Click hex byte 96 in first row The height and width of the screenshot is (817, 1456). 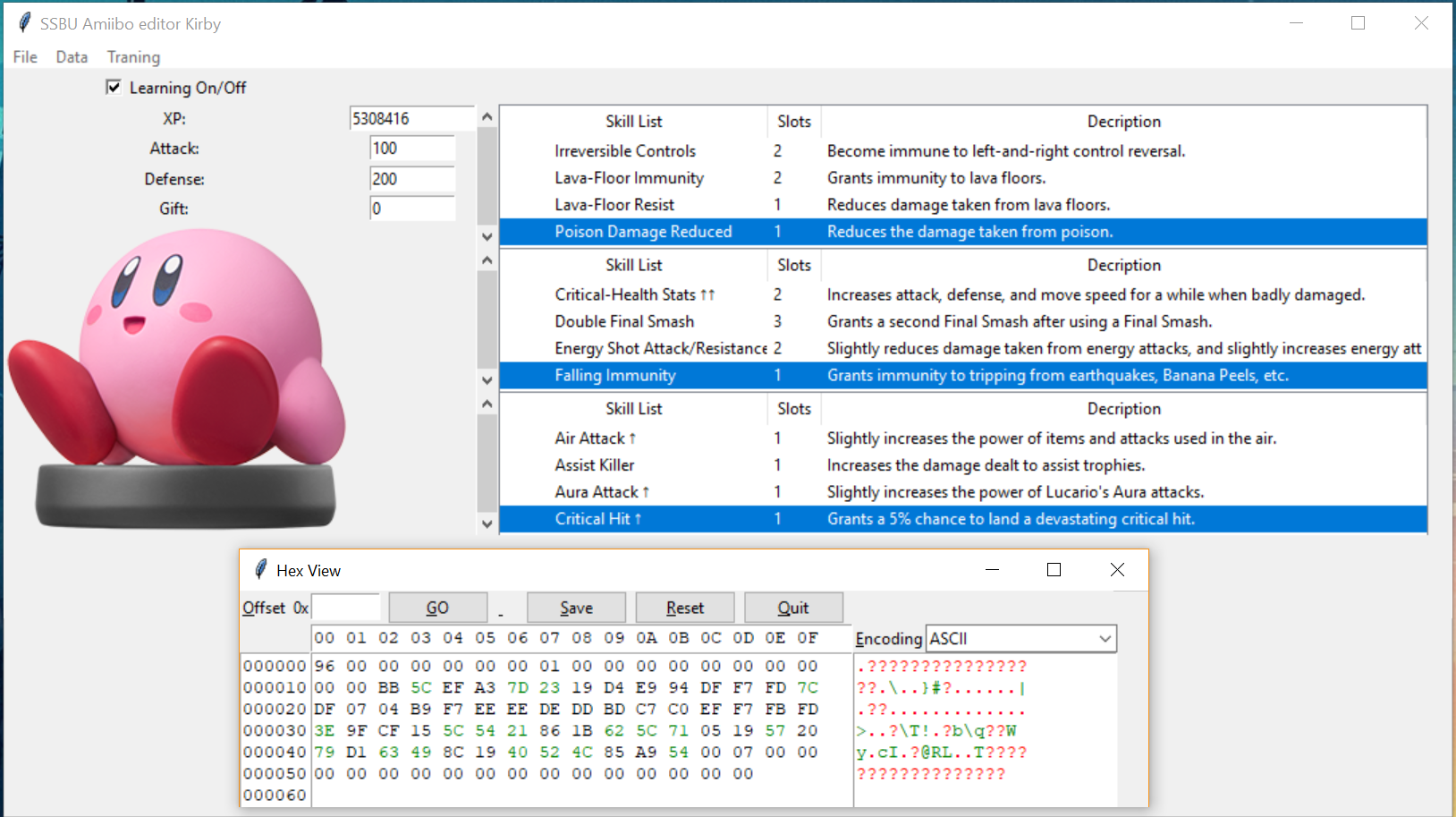pyautogui.click(x=325, y=667)
